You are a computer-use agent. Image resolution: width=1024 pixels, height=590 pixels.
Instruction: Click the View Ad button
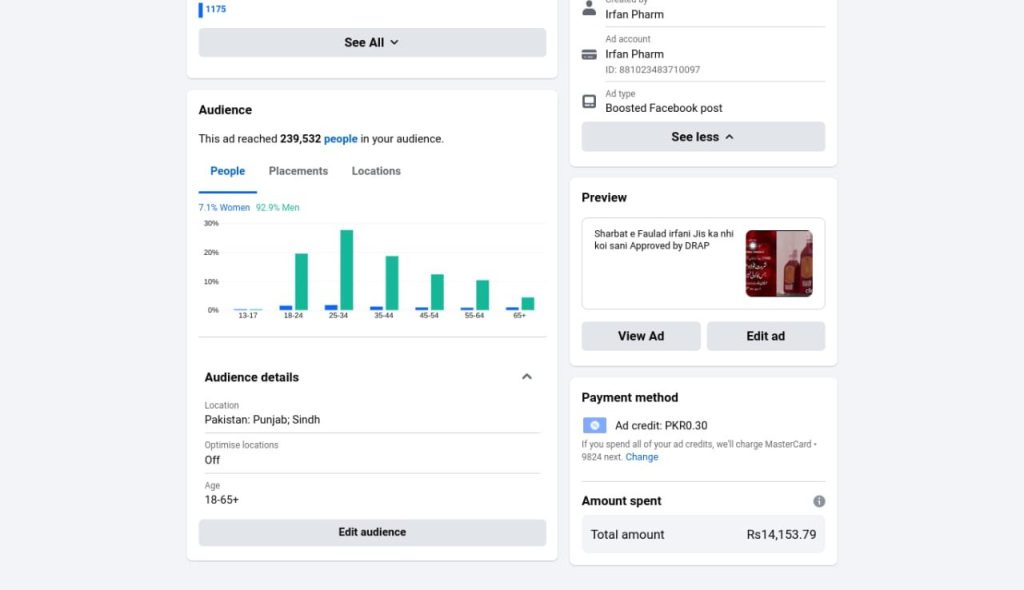point(640,336)
